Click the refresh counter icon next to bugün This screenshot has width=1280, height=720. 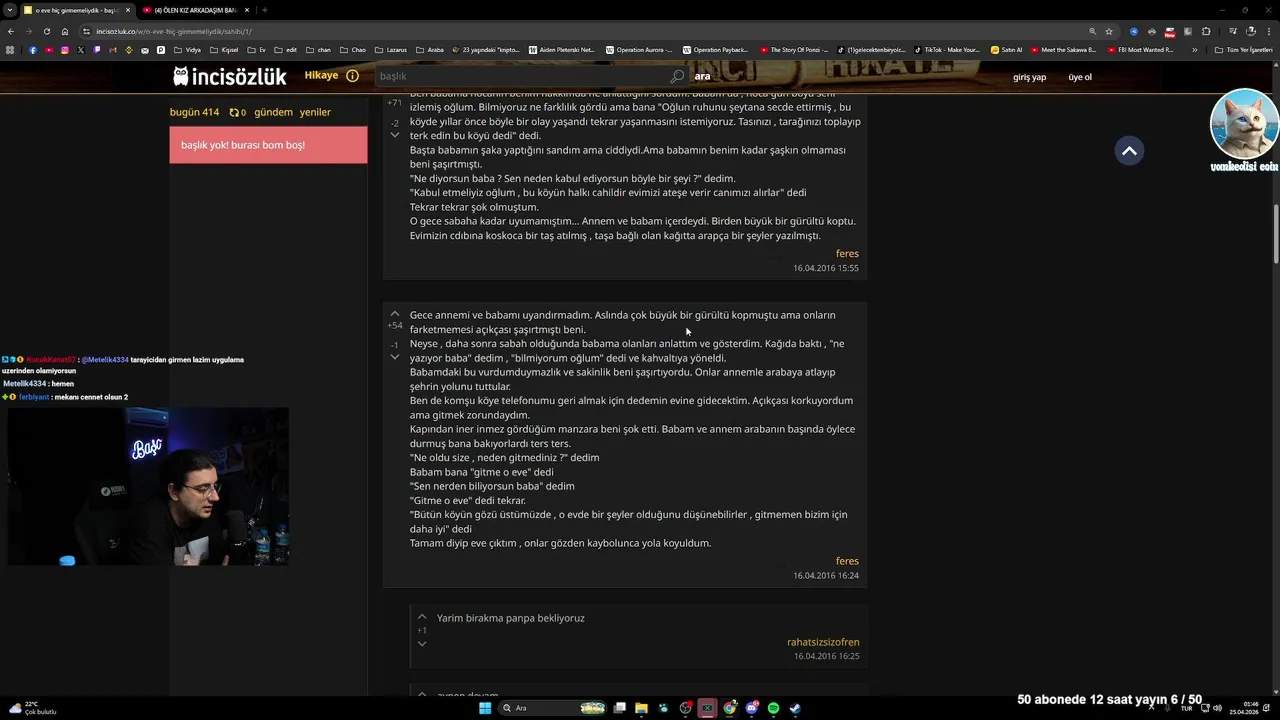pos(235,113)
